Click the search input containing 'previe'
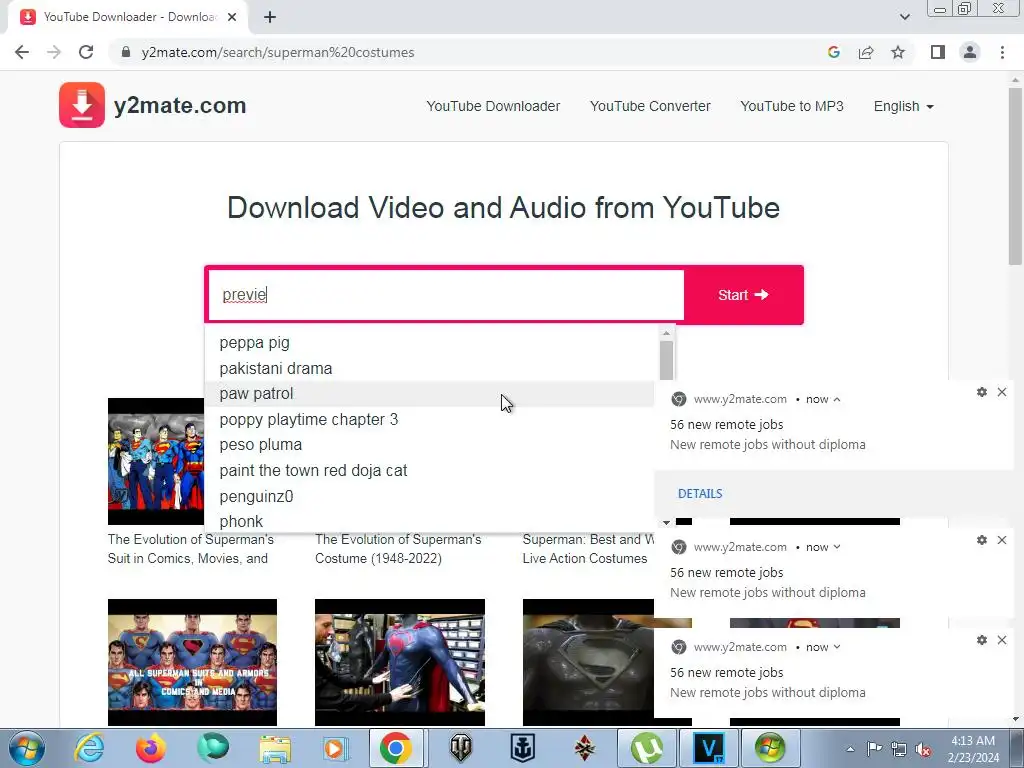The width and height of the screenshot is (1024, 768). pos(445,295)
